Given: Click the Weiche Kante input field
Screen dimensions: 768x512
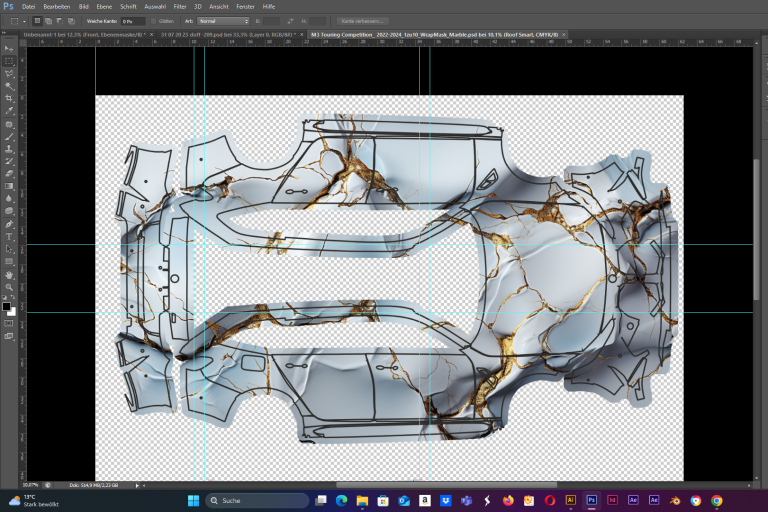Looking at the screenshot, I should click(x=133, y=21).
